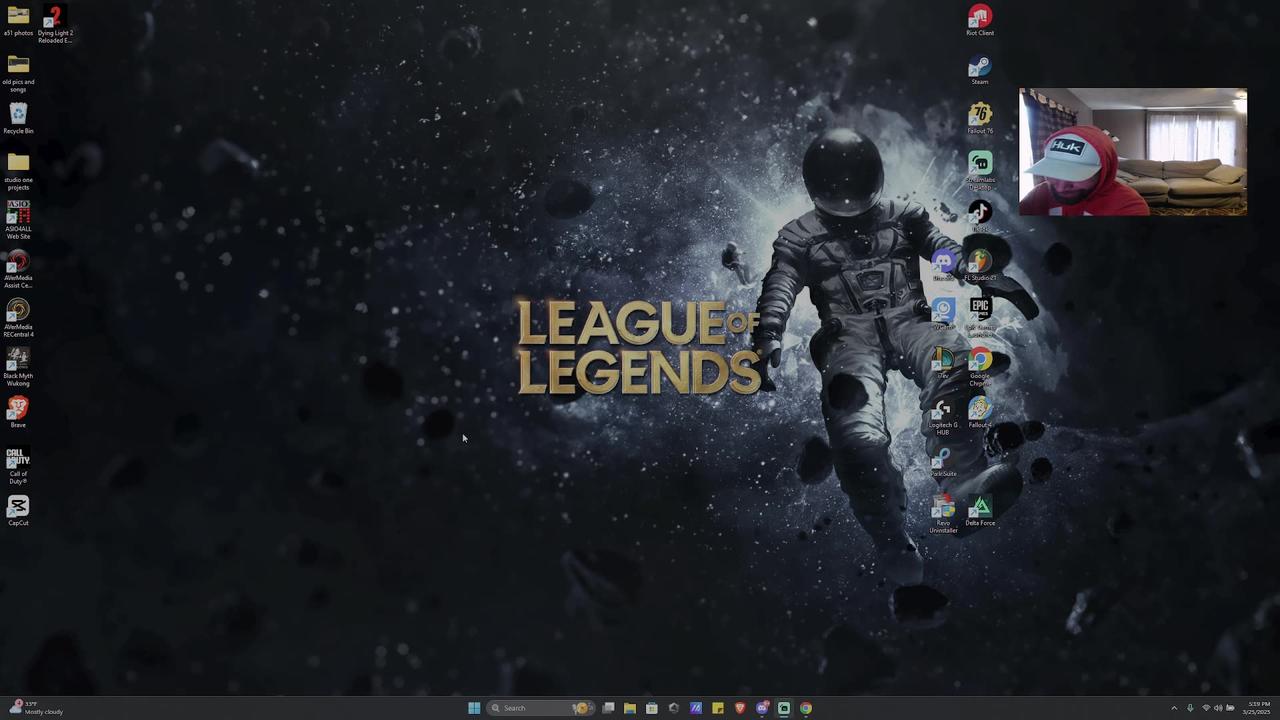This screenshot has height=720, width=1280.
Task: Select the a51 photos folder
Action: [18, 20]
